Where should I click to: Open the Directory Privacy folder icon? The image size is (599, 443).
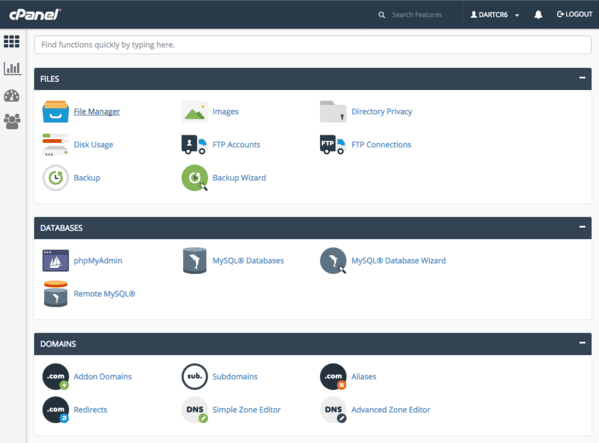pyautogui.click(x=333, y=112)
